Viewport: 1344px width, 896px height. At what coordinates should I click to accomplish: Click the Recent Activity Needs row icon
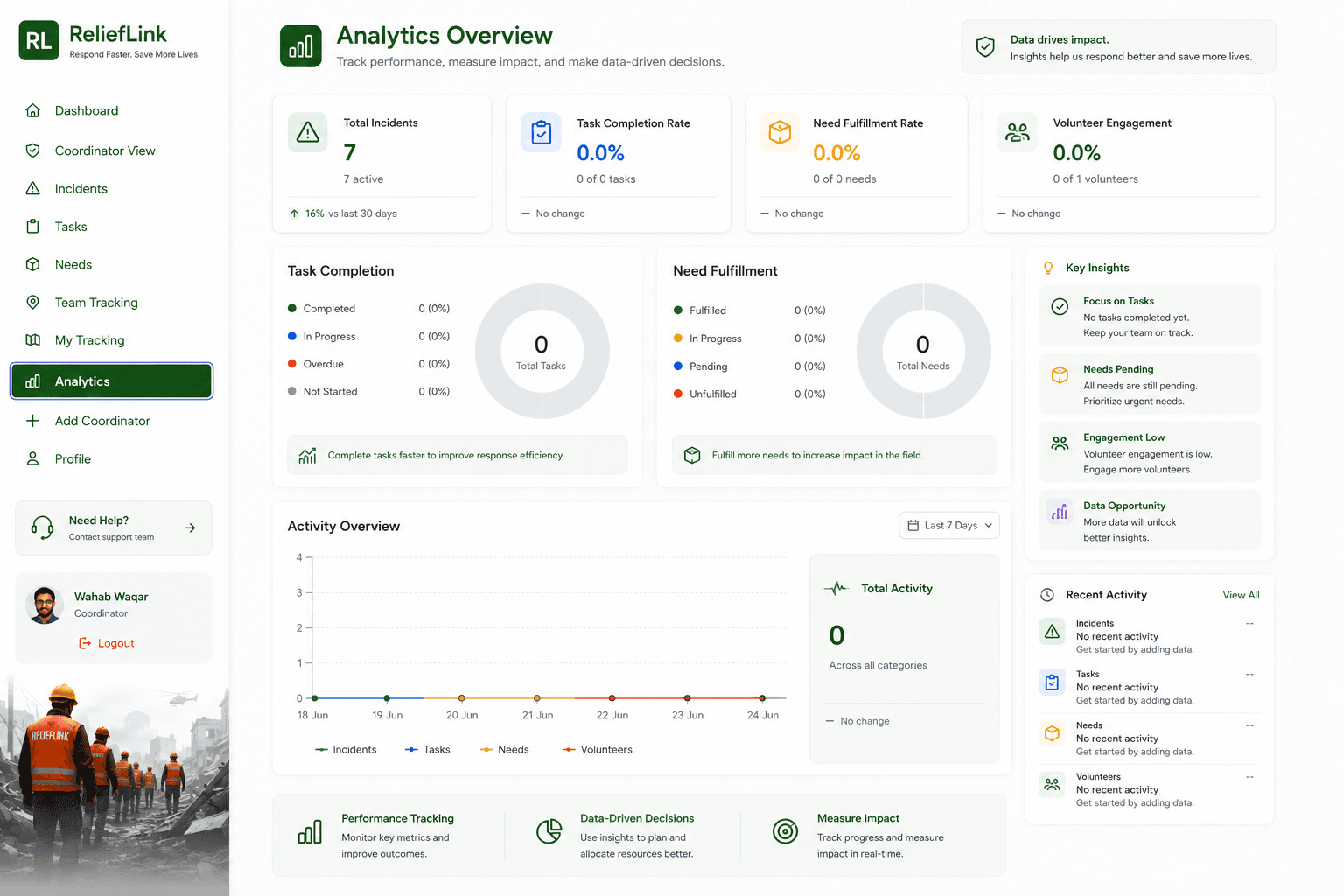[x=1053, y=733]
